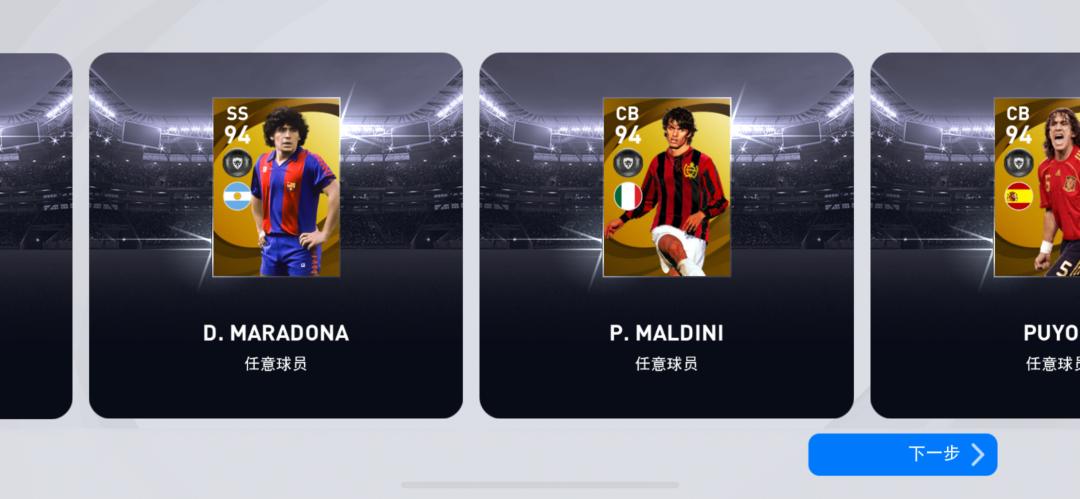Screen dimensions: 1080x499
Task: Click 任意球员 text under Maldini
Action: coord(667,363)
